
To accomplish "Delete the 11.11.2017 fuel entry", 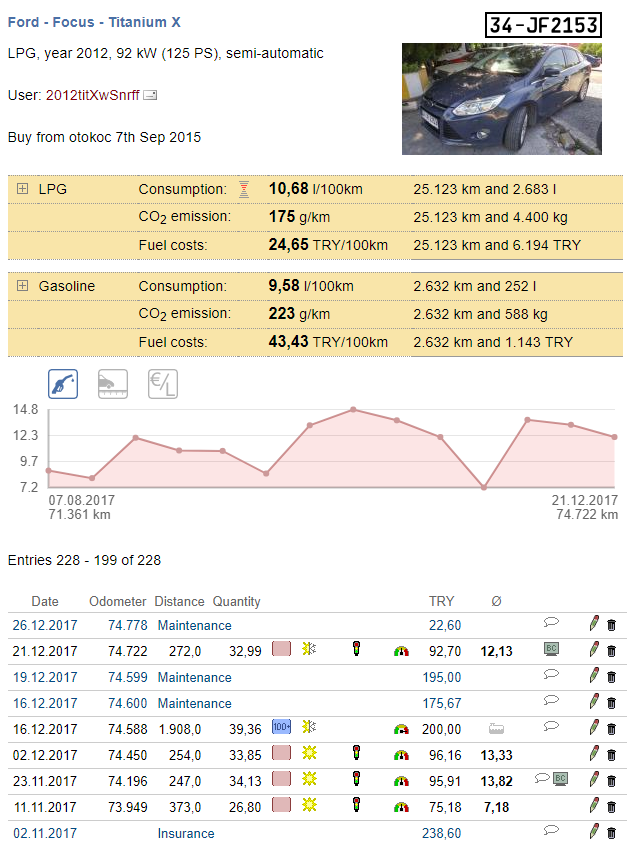I will tap(611, 807).
